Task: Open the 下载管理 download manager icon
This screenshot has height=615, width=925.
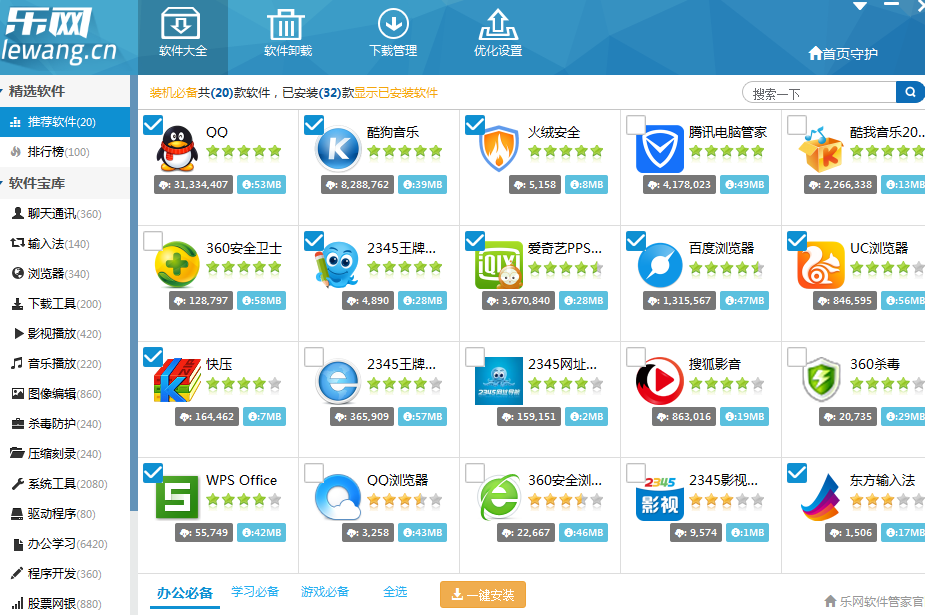Action: point(393,24)
